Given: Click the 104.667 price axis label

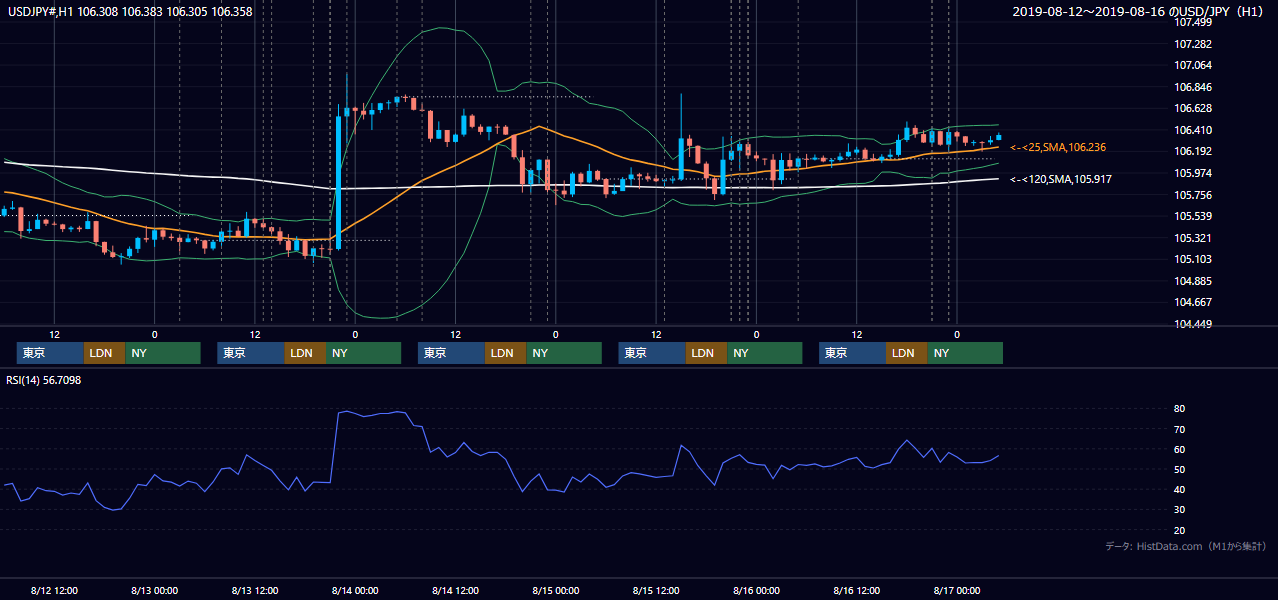Looking at the screenshot, I should pos(1193,302).
